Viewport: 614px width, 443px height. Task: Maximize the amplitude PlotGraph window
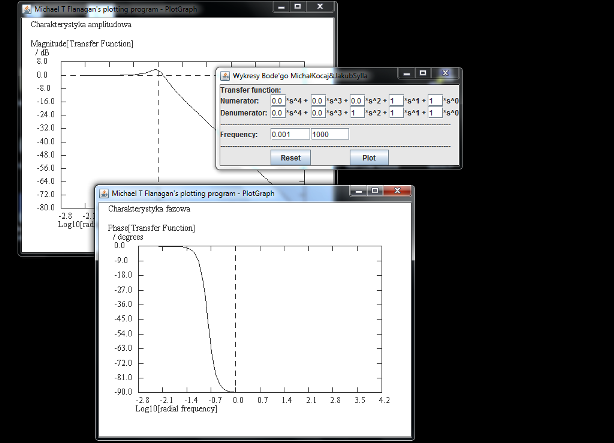click(298, 7)
